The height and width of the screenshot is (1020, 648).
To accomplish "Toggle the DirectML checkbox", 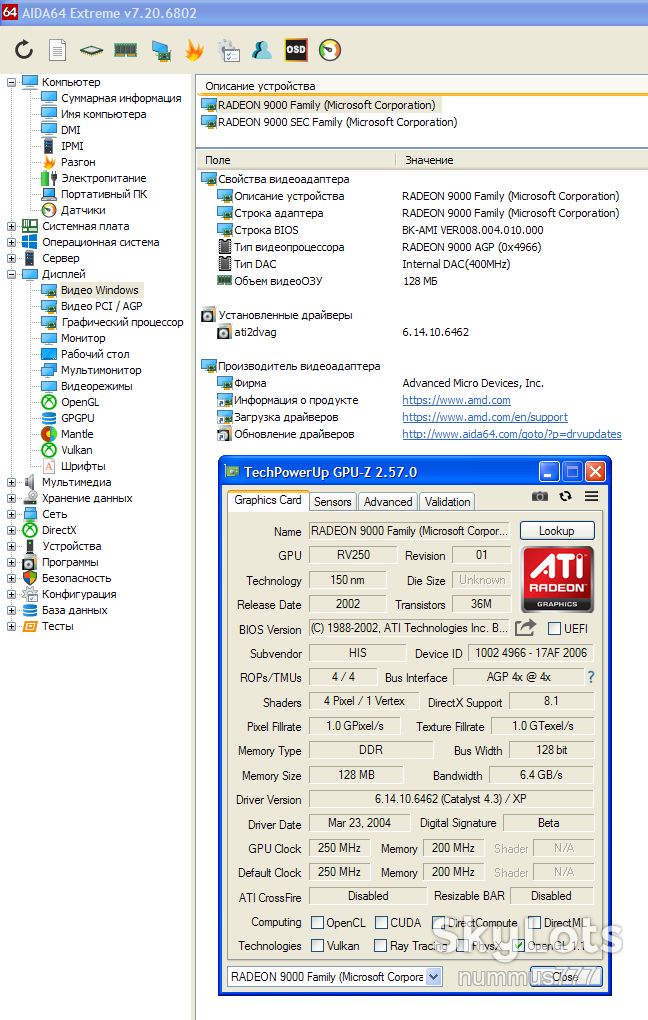I will pyautogui.click(x=535, y=922).
